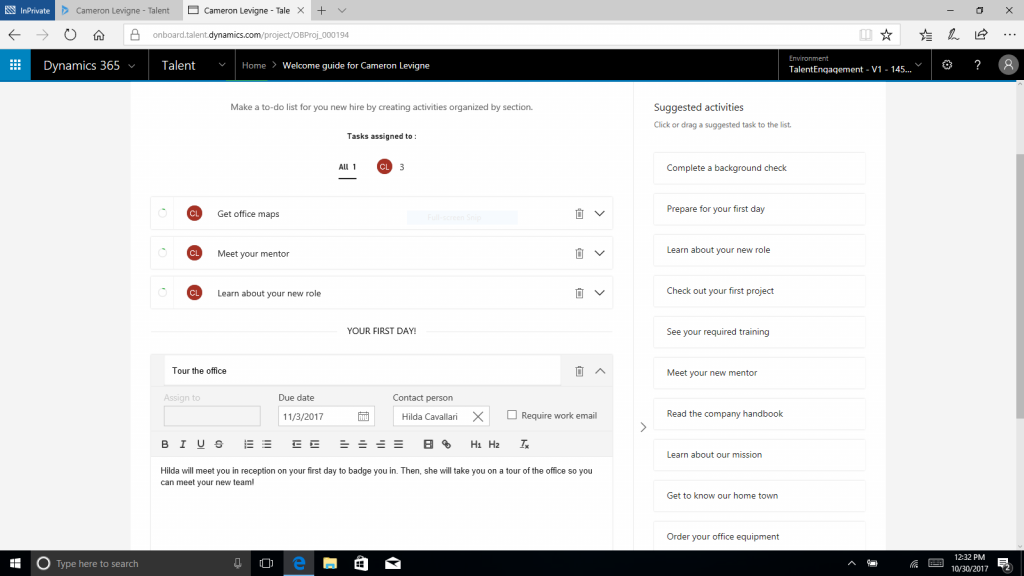Apply Heading 1 style in the toolbar

click(475, 444)
